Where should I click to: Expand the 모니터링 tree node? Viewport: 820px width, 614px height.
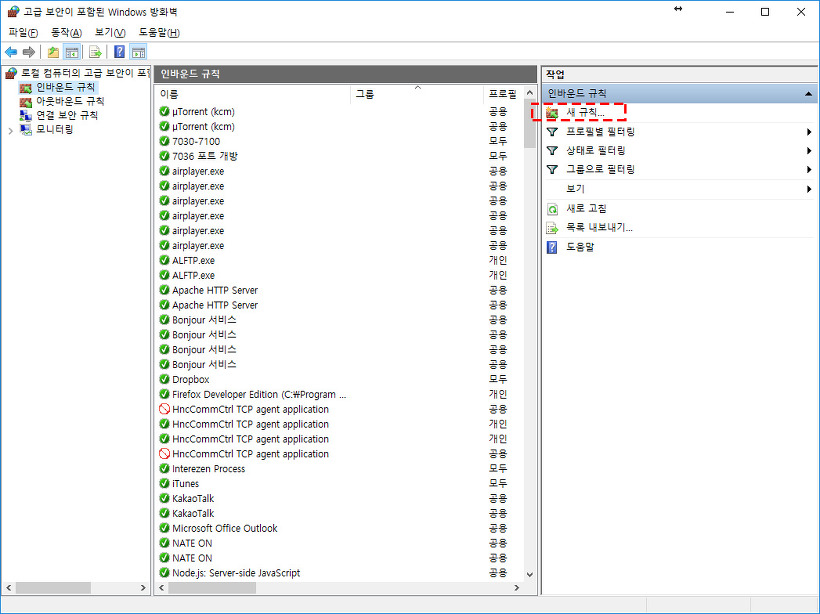click(10, 131)
